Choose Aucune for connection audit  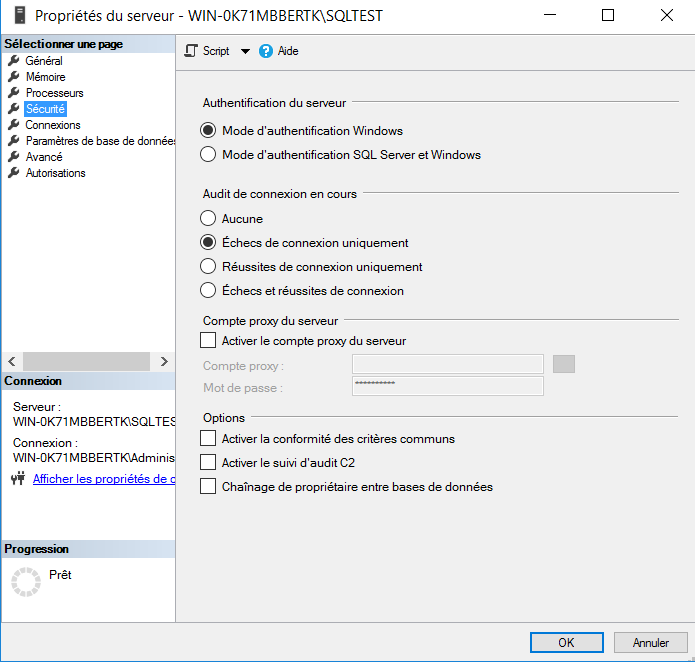tap(208, 219)
